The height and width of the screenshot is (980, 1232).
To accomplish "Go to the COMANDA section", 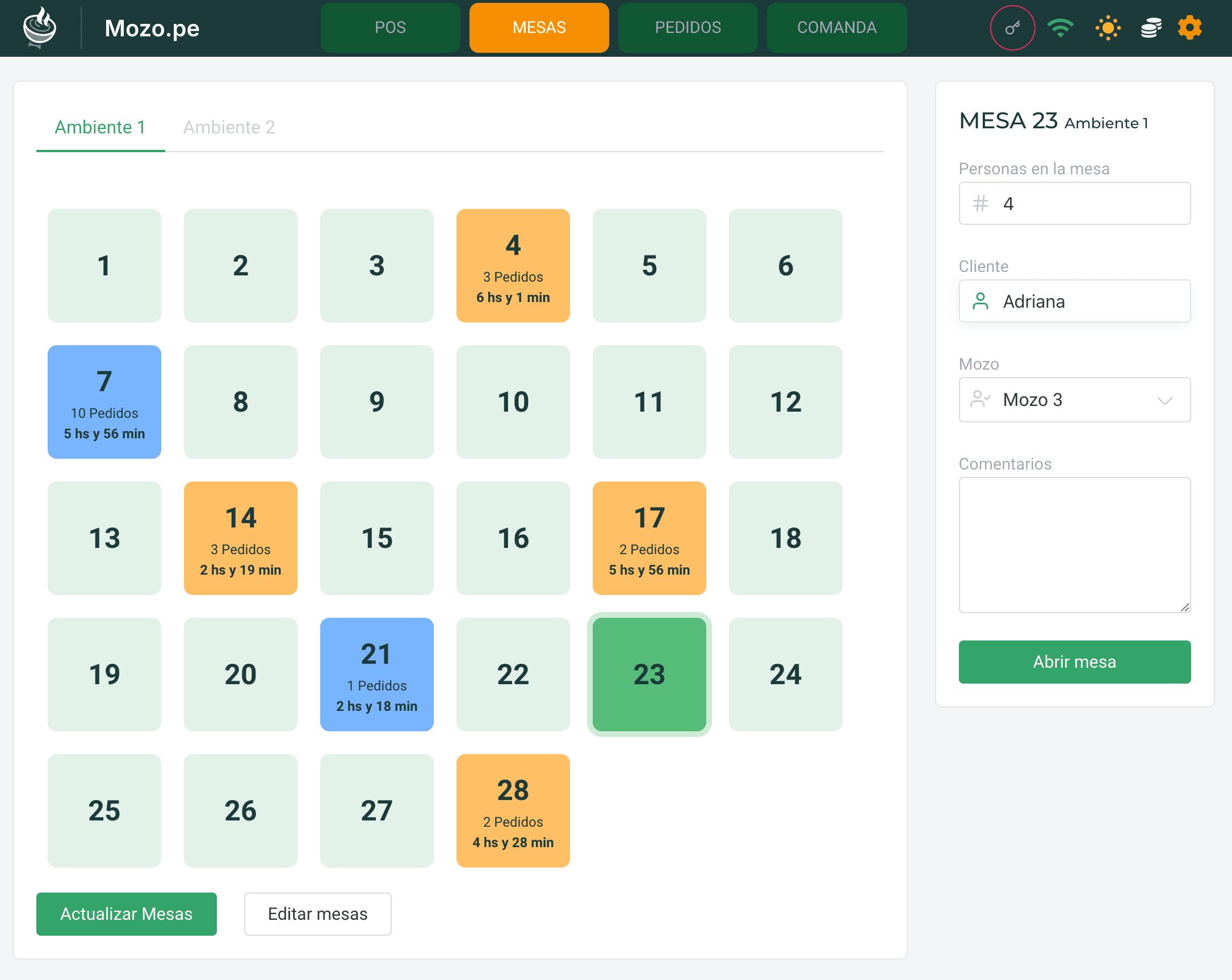I will tap(836, 27).
